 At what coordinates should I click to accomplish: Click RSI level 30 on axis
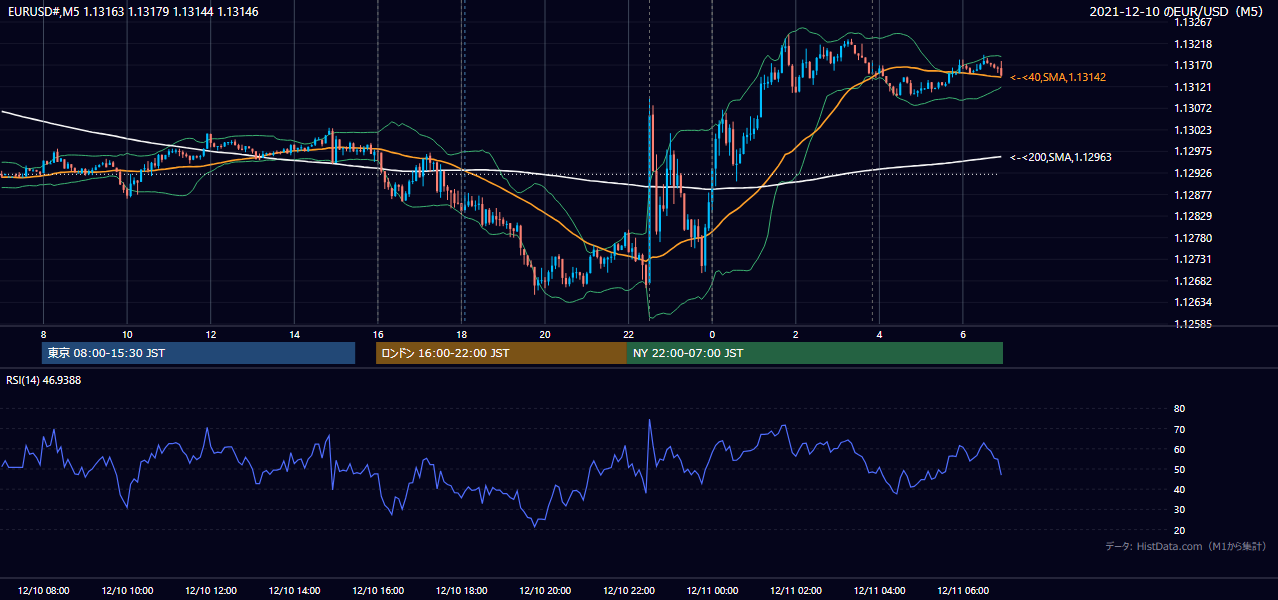(1180, 510)
